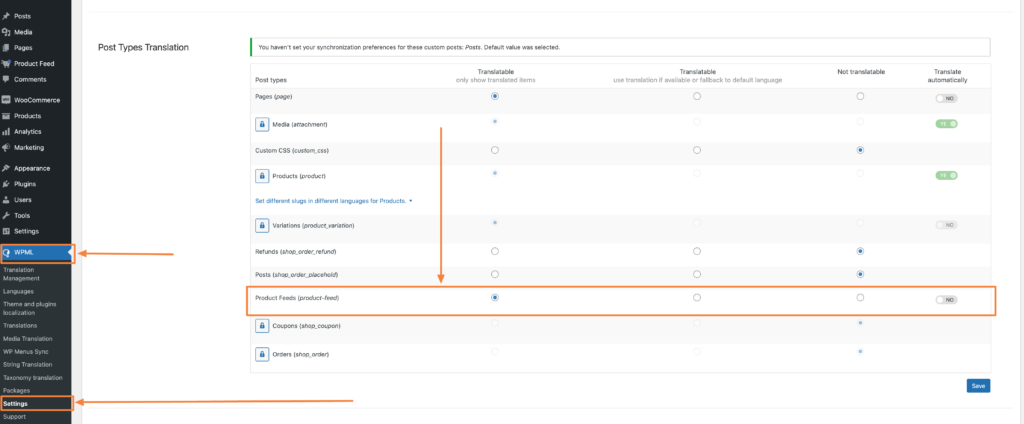Click the Plugins plug icon
1024x424 pixels.
(x=6, y=184)
